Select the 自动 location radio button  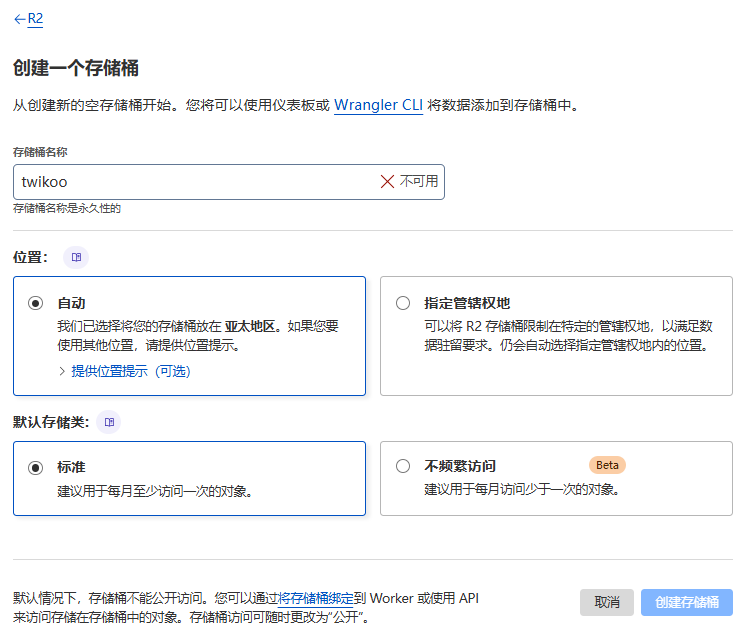coord(36,303)
